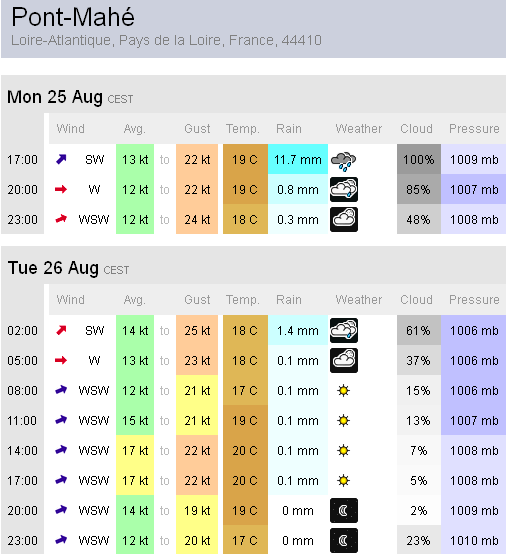Click the 1010 mb pressure cell
The height and width of the screenshot is (554, 506).
tap(474, 540)
